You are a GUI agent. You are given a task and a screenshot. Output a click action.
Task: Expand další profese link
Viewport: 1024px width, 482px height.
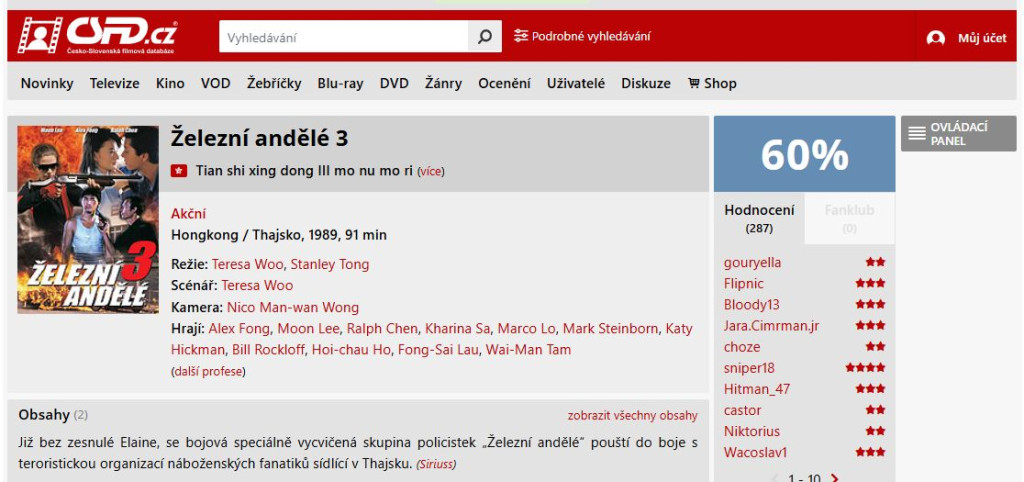tap(208, 371)
